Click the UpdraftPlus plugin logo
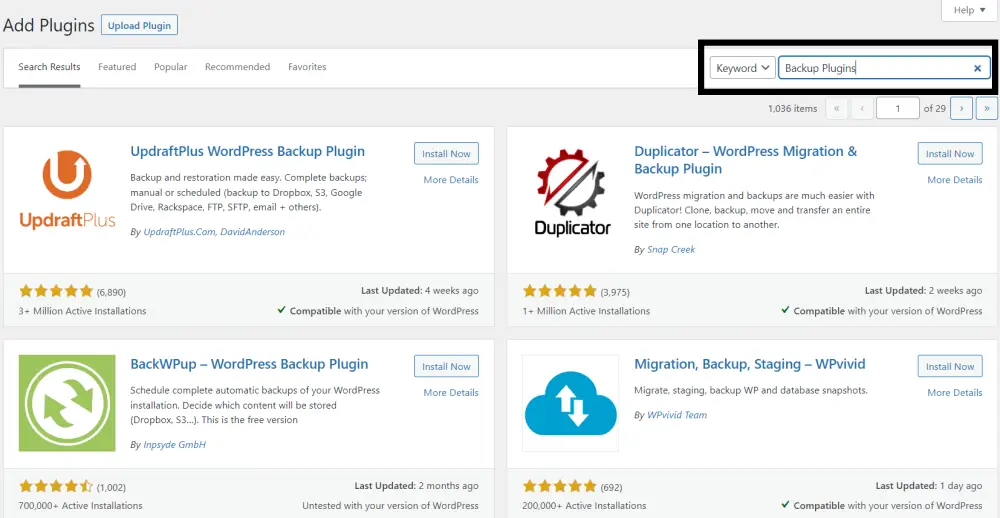This screenshot has height=518, width=1000. coord(67,190)
